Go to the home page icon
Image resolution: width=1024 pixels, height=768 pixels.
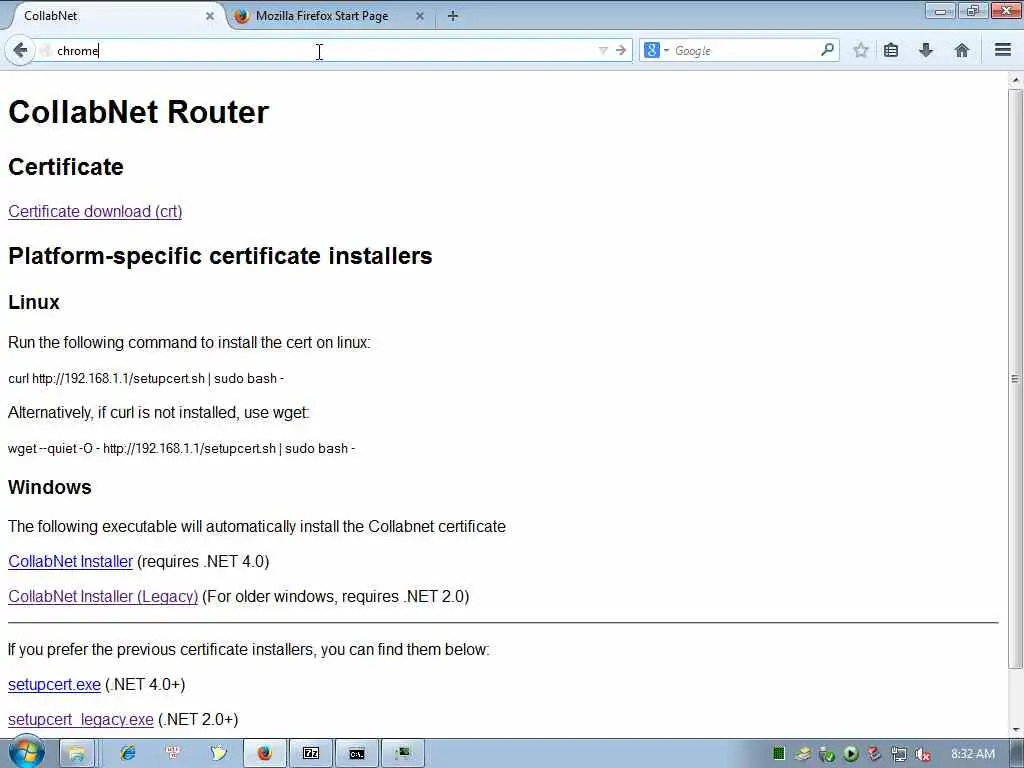(961, 50)
